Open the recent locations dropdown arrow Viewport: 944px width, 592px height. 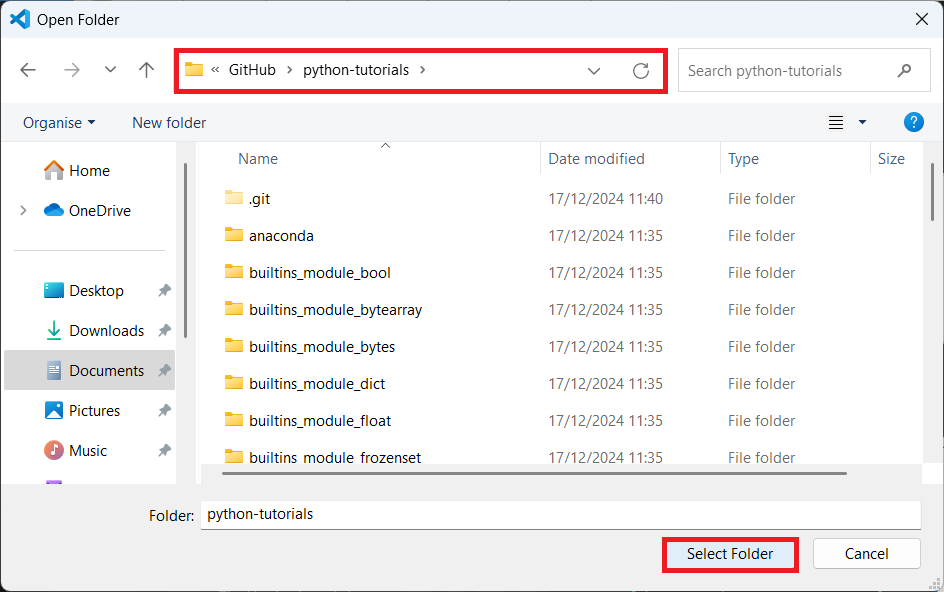(110, 70)
